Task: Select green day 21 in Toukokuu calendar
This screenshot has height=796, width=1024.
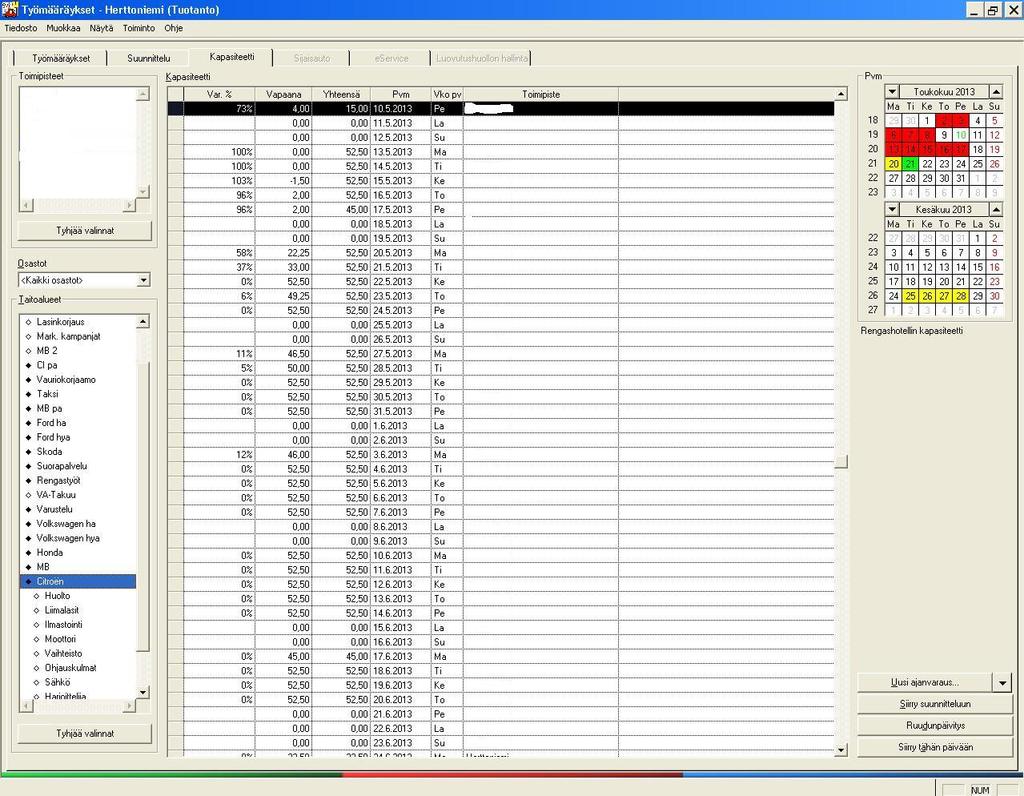Action: pyautogui.click(x=910, y=164)
